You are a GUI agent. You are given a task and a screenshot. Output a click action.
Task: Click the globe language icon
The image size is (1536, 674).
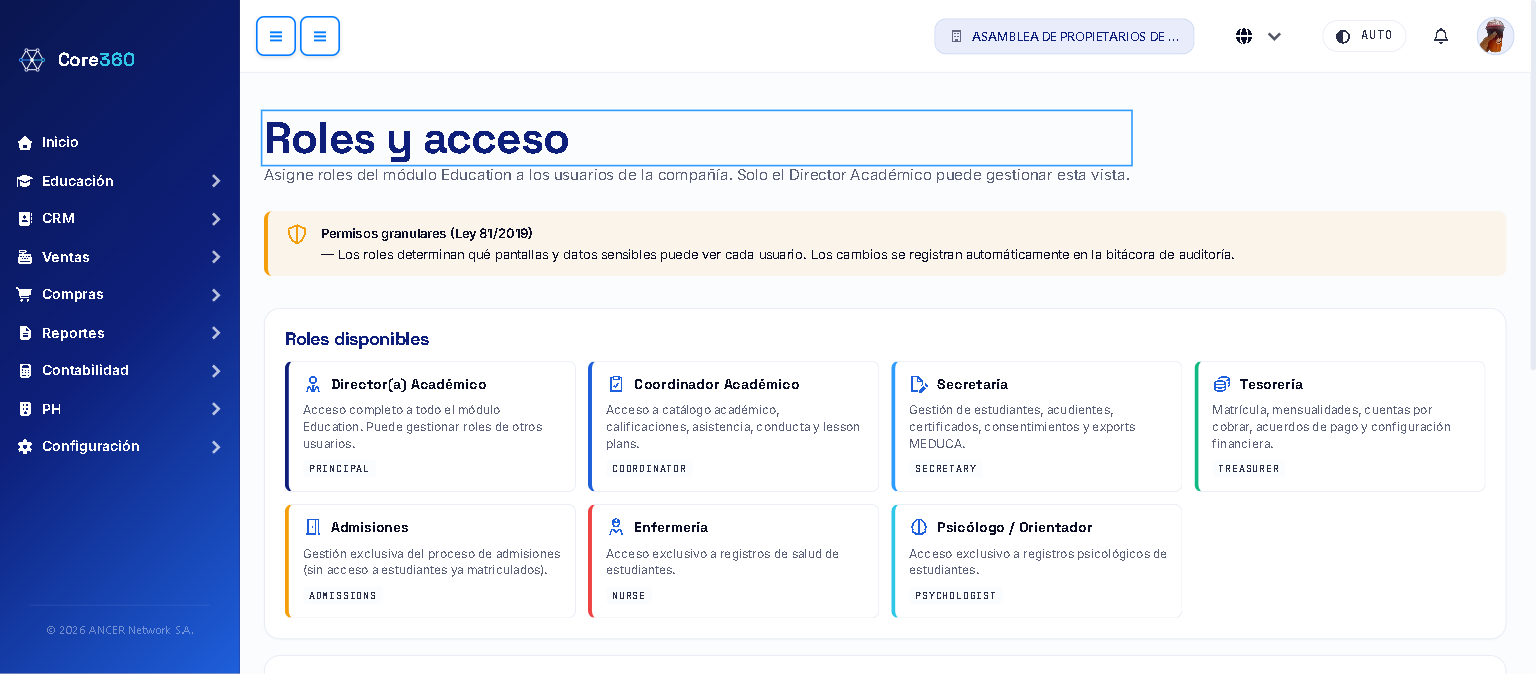pos(1244,36)
